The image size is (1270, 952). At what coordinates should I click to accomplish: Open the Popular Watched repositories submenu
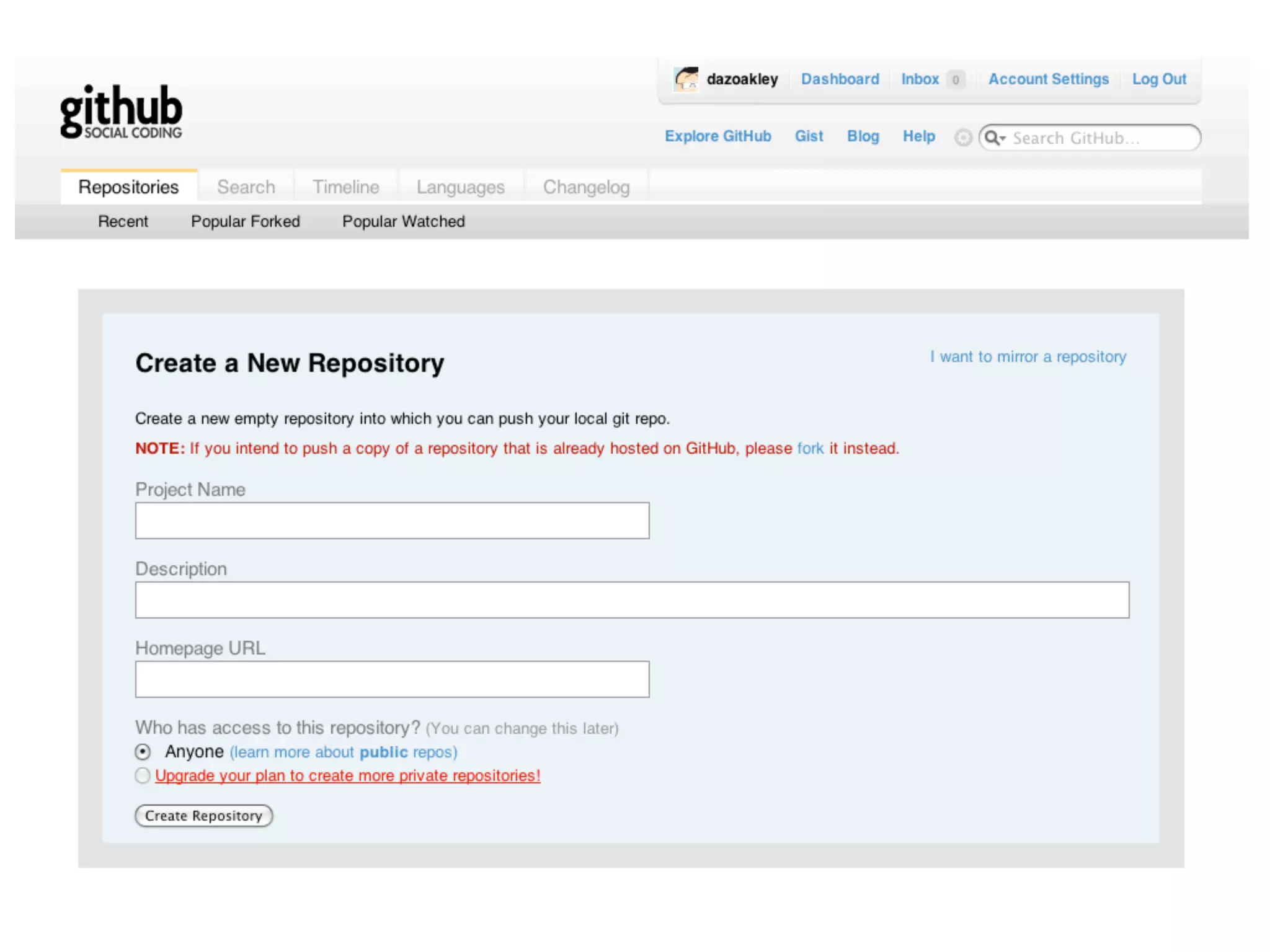click(x=403, y=221)
